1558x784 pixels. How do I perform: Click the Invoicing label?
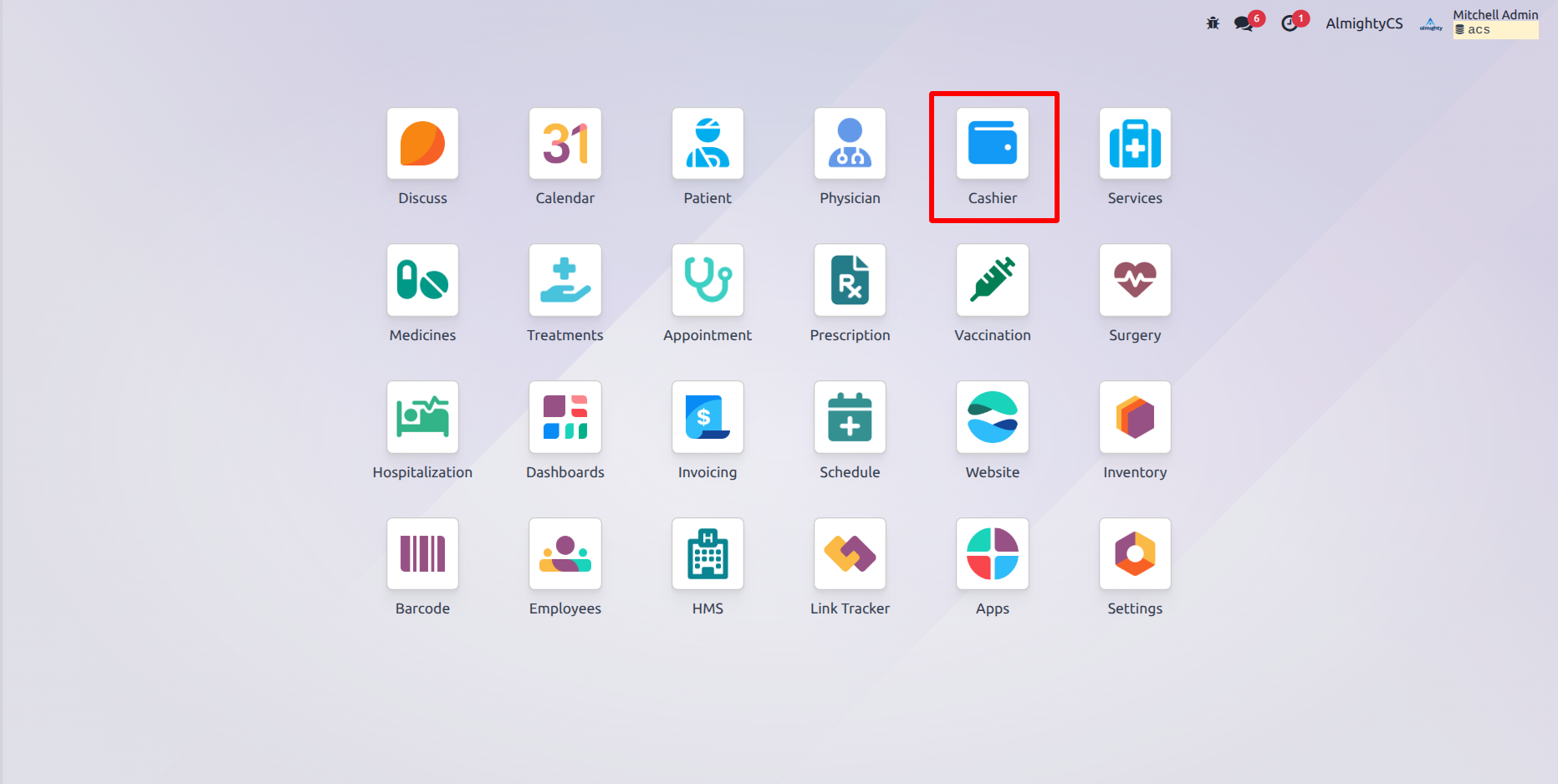tap(707, 472)
